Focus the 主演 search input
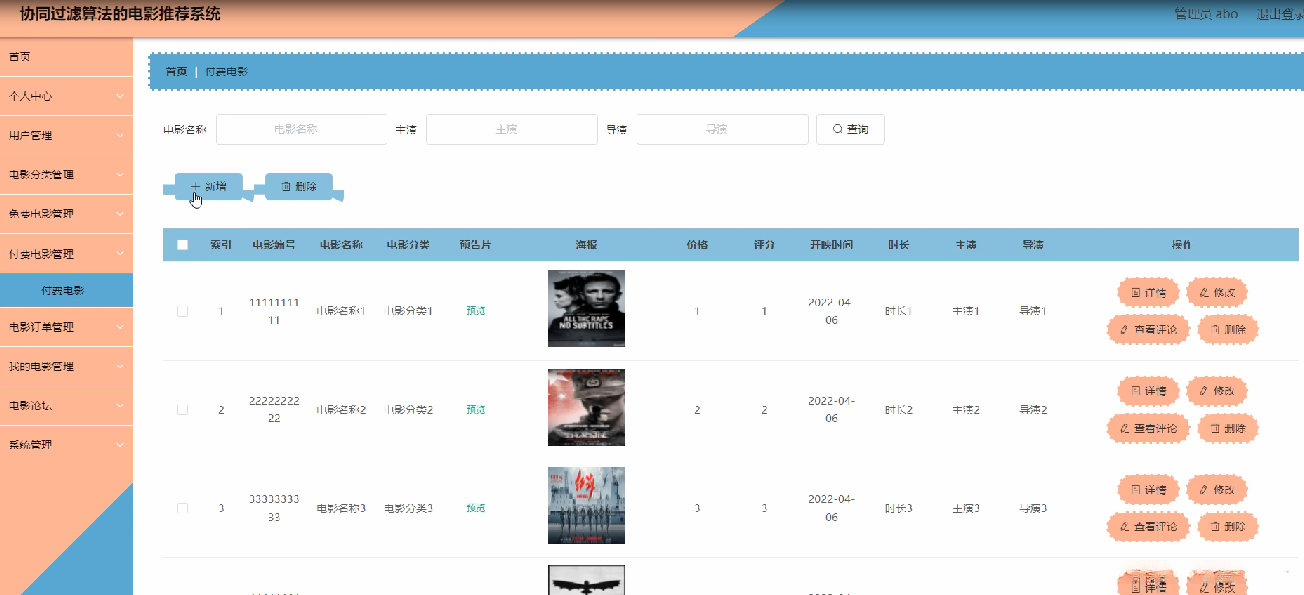1304x595 pixels. click(x=511, y=129)
